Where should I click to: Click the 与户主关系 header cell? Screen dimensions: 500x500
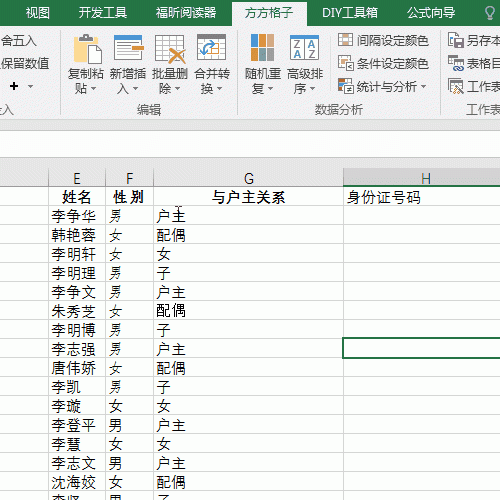[x=248, y=197]
